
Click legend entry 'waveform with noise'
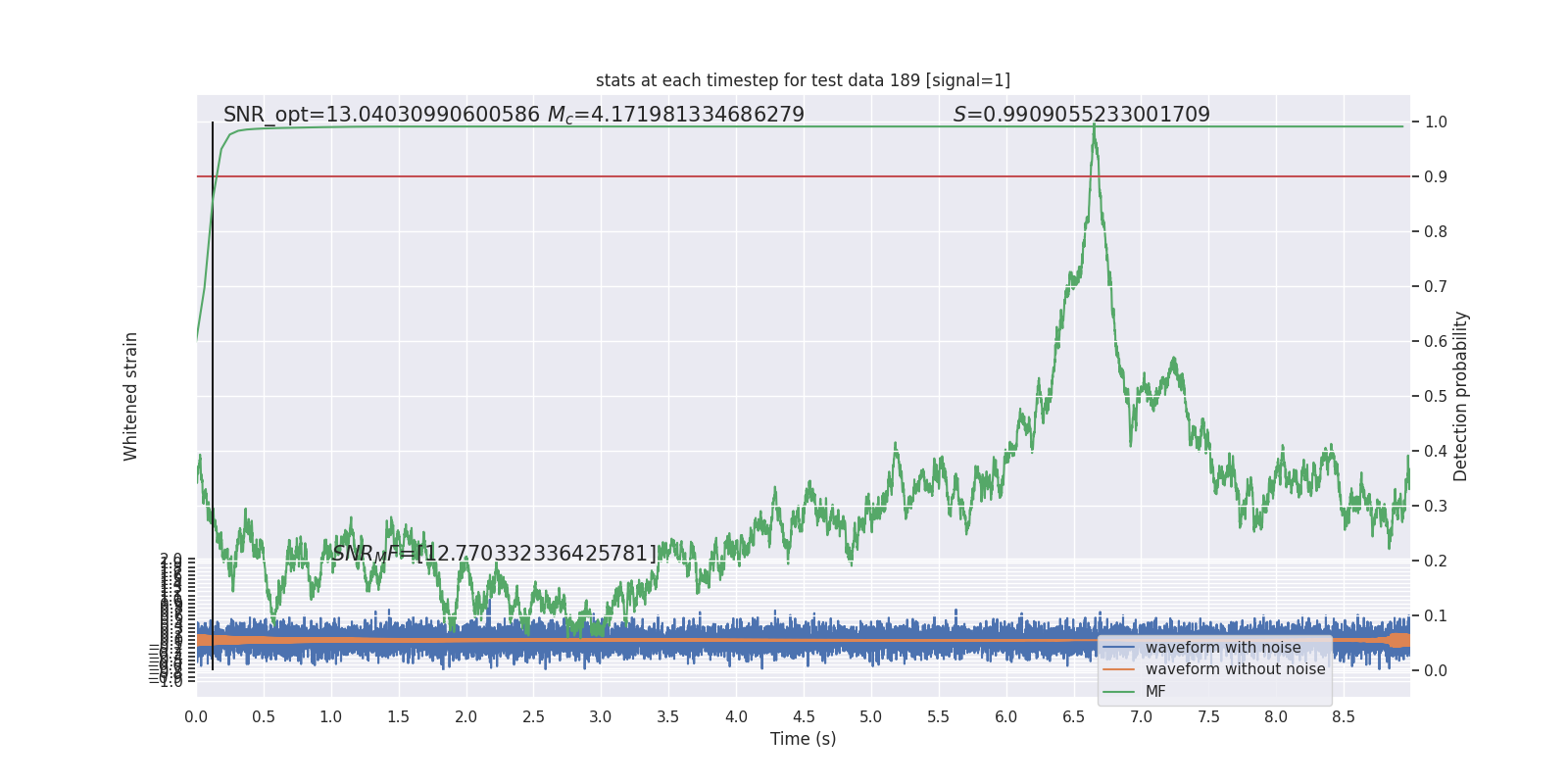coord(1223,648)
